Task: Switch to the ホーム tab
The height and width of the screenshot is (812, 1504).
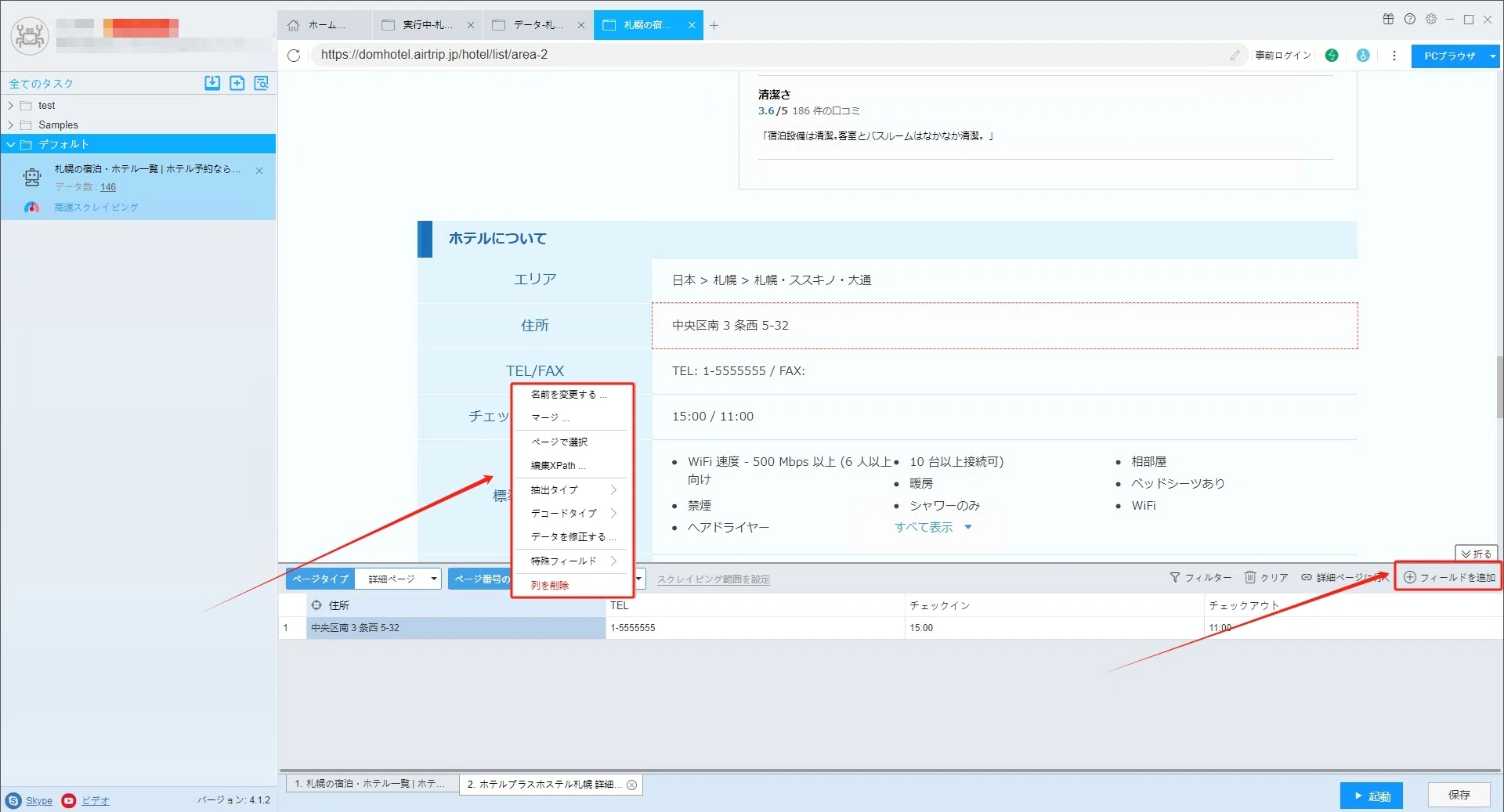Action: coord(325,25)
